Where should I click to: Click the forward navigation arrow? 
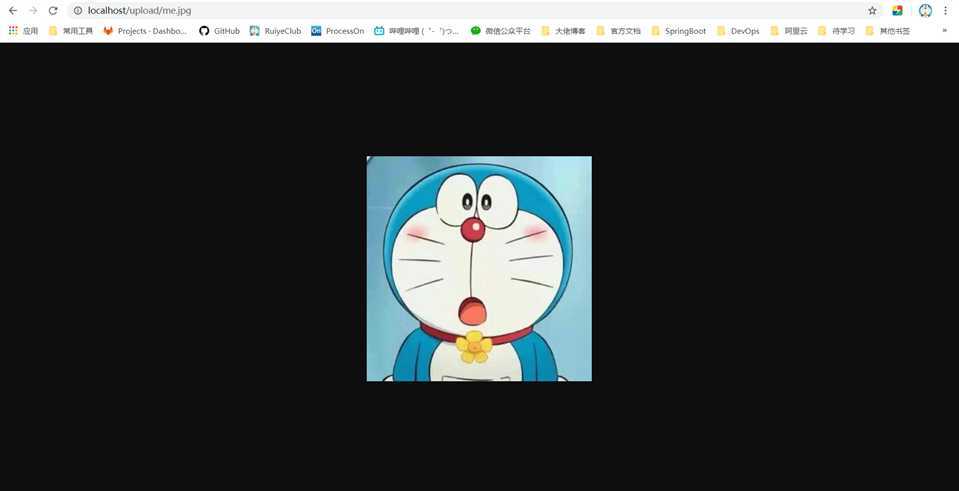[x=33, y=10]
